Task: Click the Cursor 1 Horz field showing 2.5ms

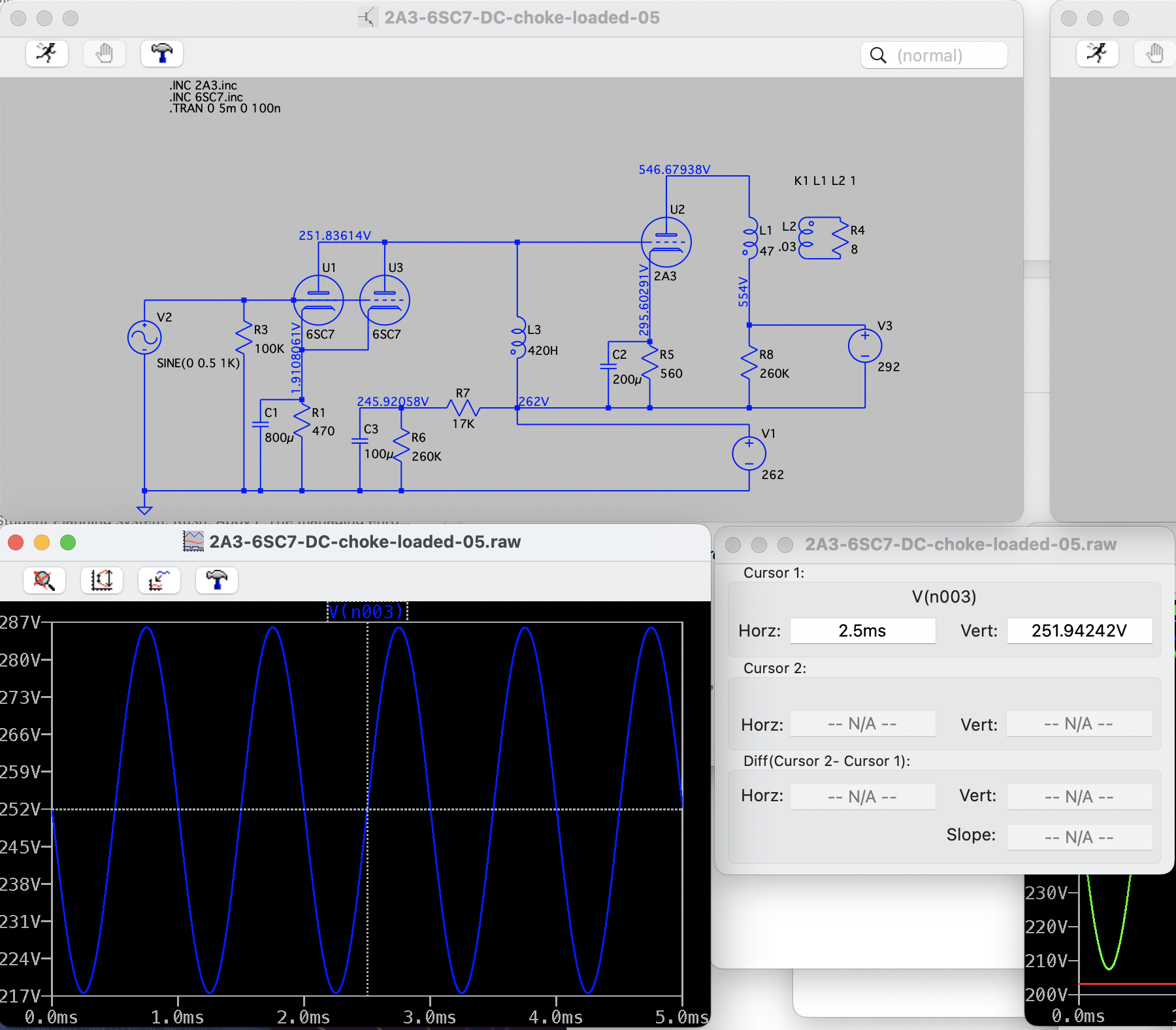Action: tap(862, 631)
